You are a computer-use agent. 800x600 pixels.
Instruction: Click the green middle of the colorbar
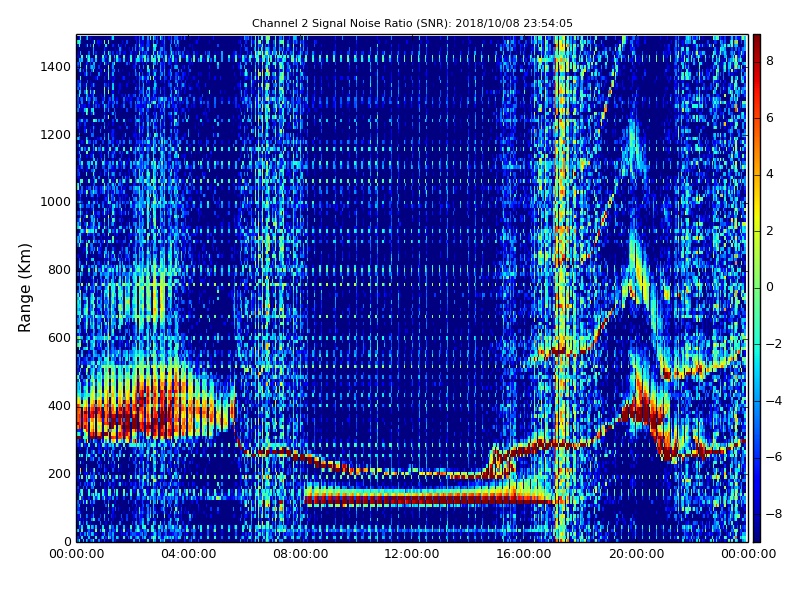[757, 288]
